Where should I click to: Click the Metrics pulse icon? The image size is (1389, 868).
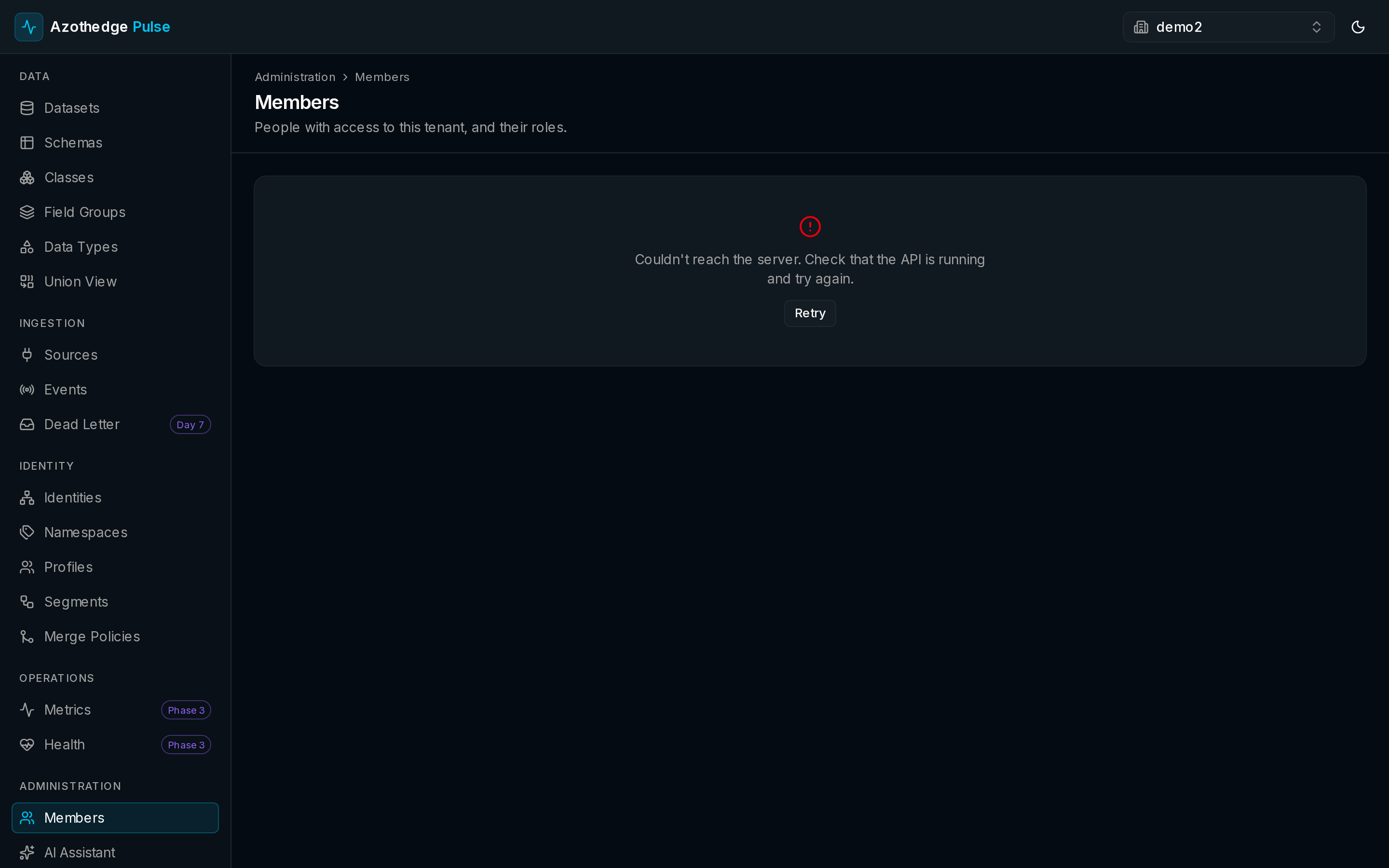tap(27, 710)
